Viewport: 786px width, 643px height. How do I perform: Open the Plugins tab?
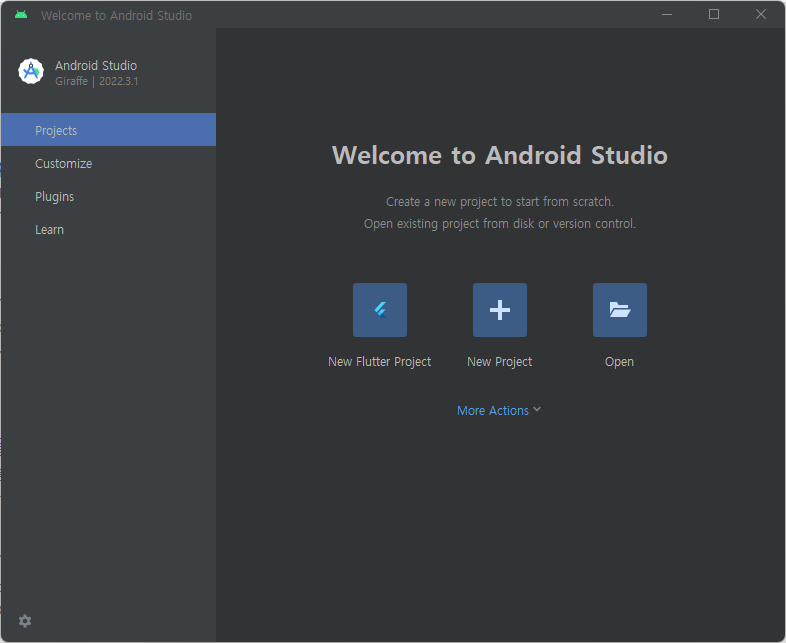tap(108, 196)
